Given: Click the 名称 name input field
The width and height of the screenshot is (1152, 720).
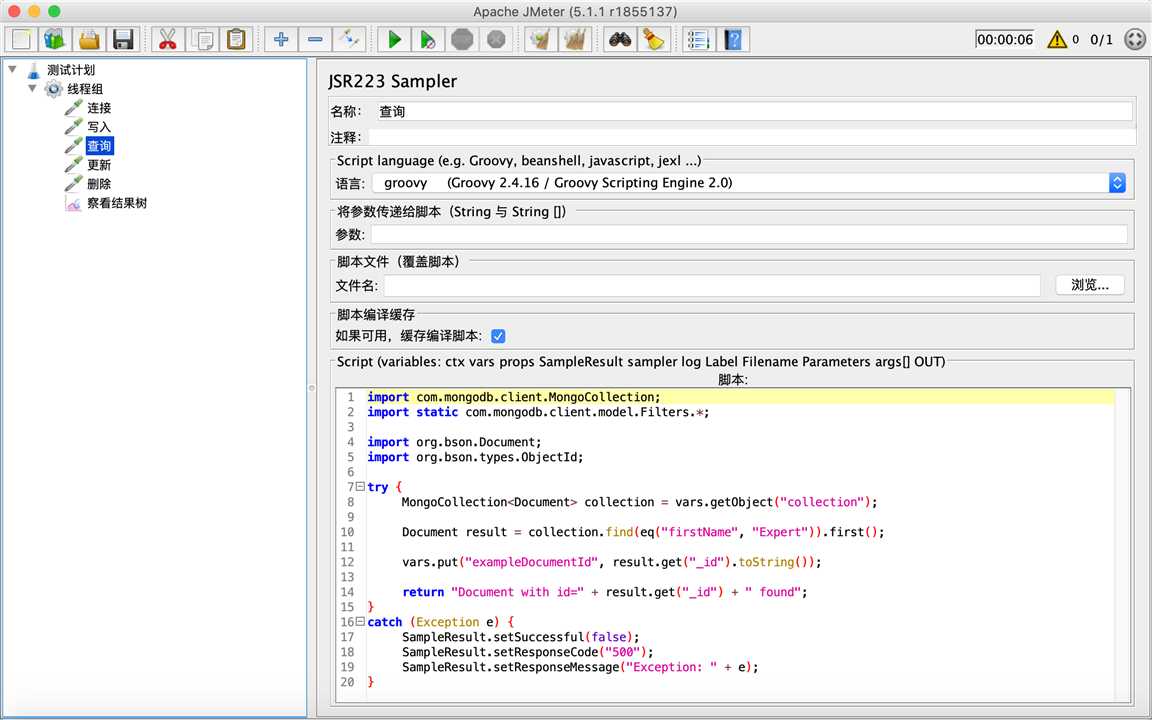Looking at the screenshot, I should pyautogui.click(x=752, y=112).
